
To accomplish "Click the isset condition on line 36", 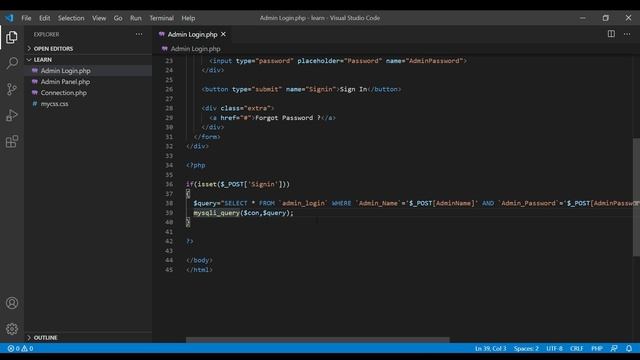I will (238, 184).
